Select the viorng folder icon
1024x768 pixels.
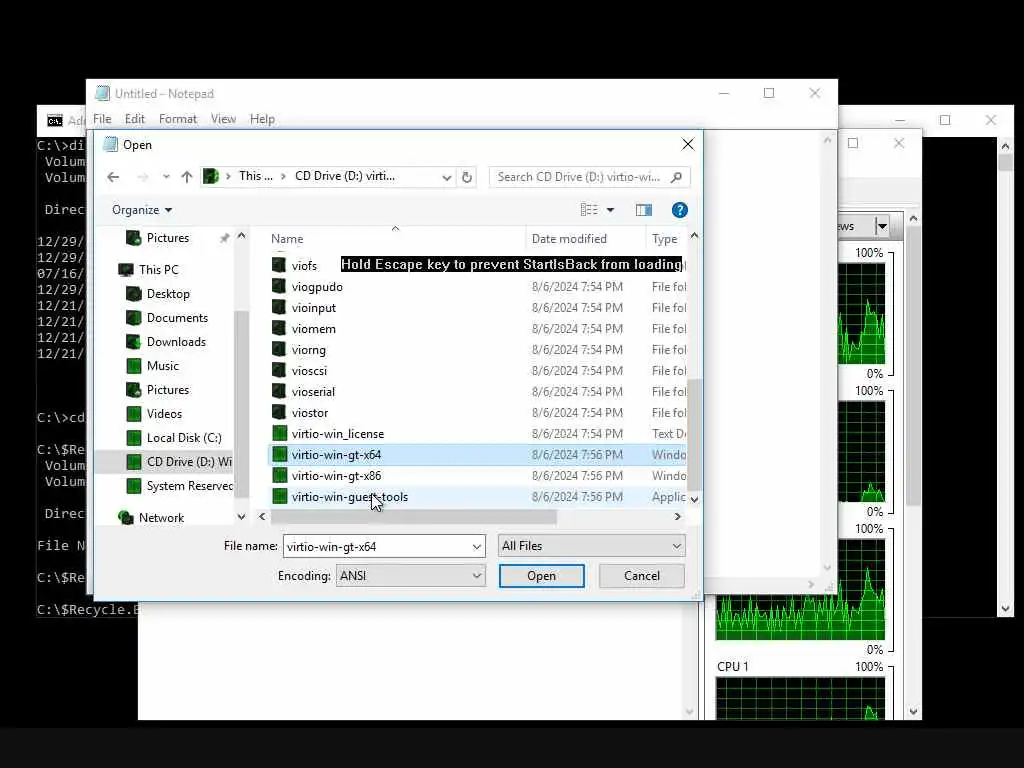[x=279, y=349]
